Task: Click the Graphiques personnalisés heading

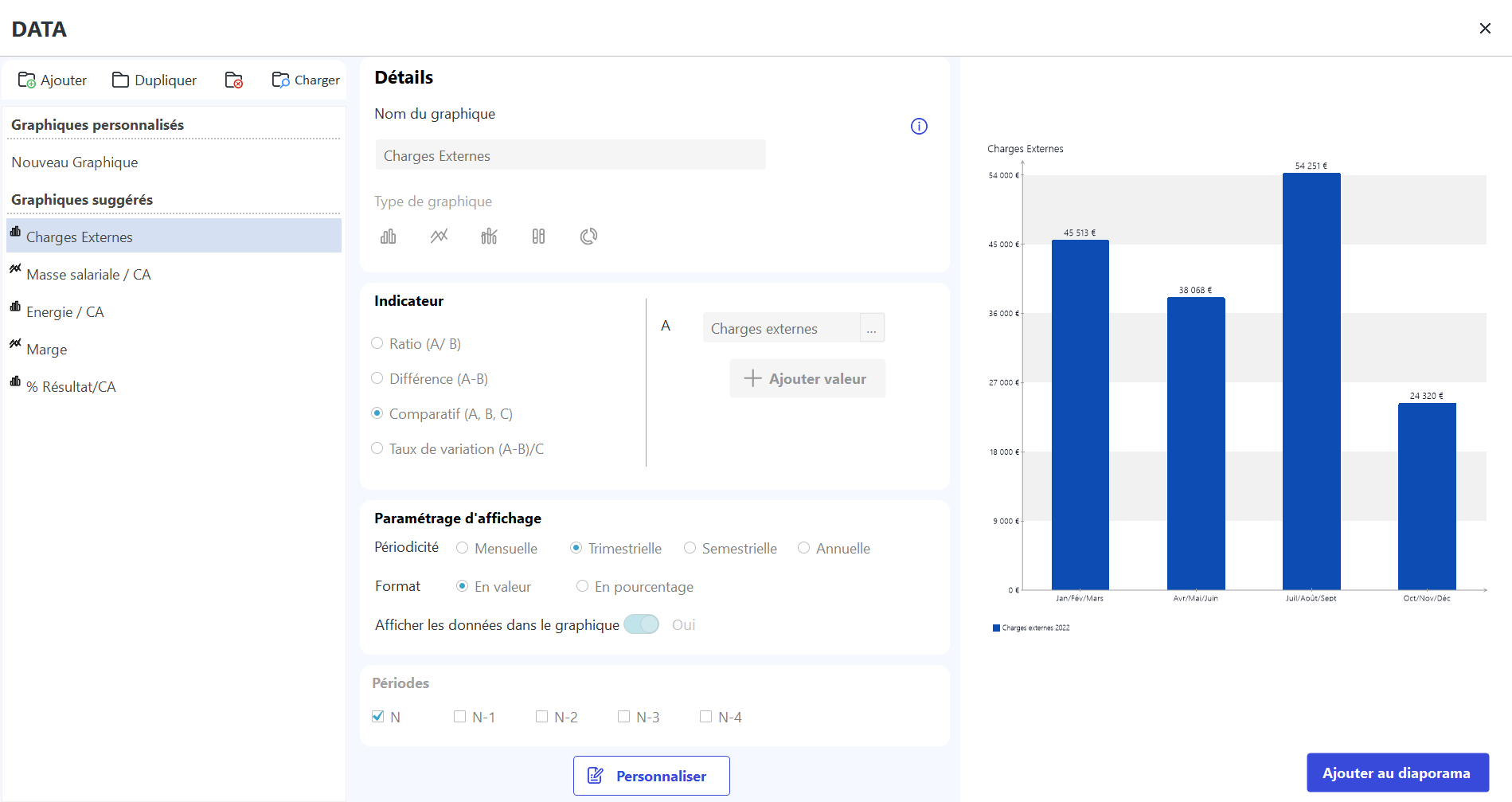Action: click(97, 125)
